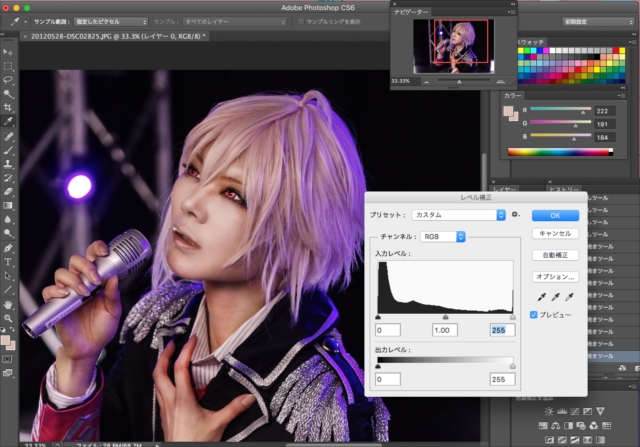This screenshot has width=640, height=447.
Task: Switch to the レイヤー panel tab
Action: tap(504, 189)
